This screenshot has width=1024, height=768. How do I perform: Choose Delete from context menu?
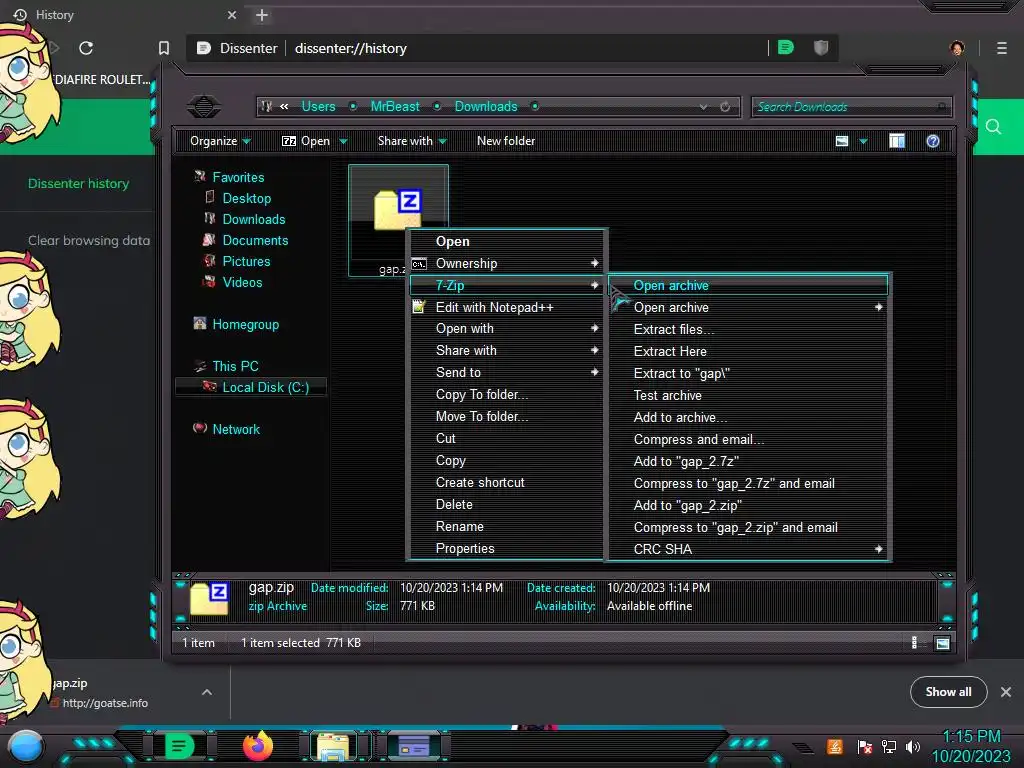pyautogui.click(x=507, y=504)
